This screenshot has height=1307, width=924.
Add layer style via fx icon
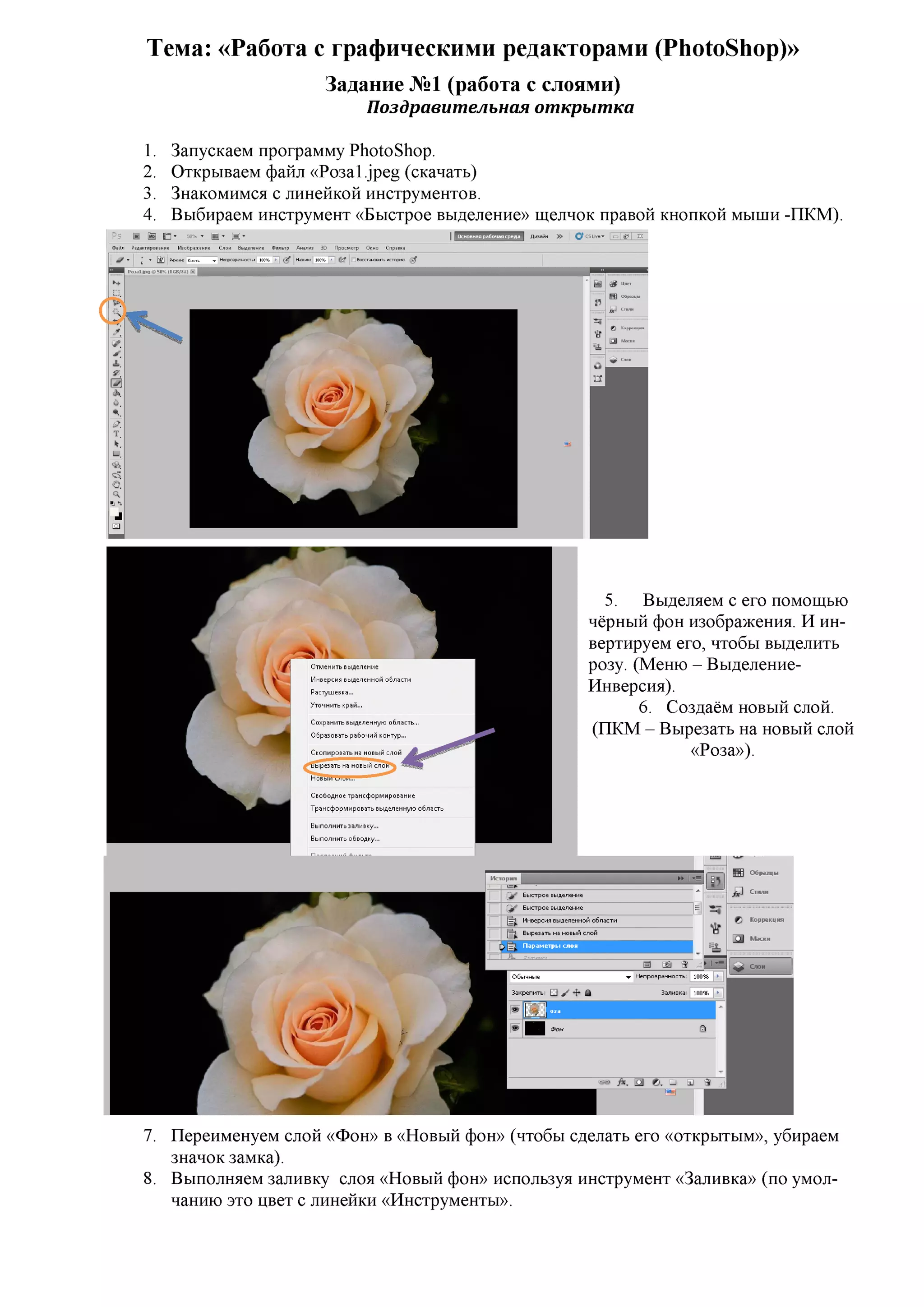(x=622, y=1082)
